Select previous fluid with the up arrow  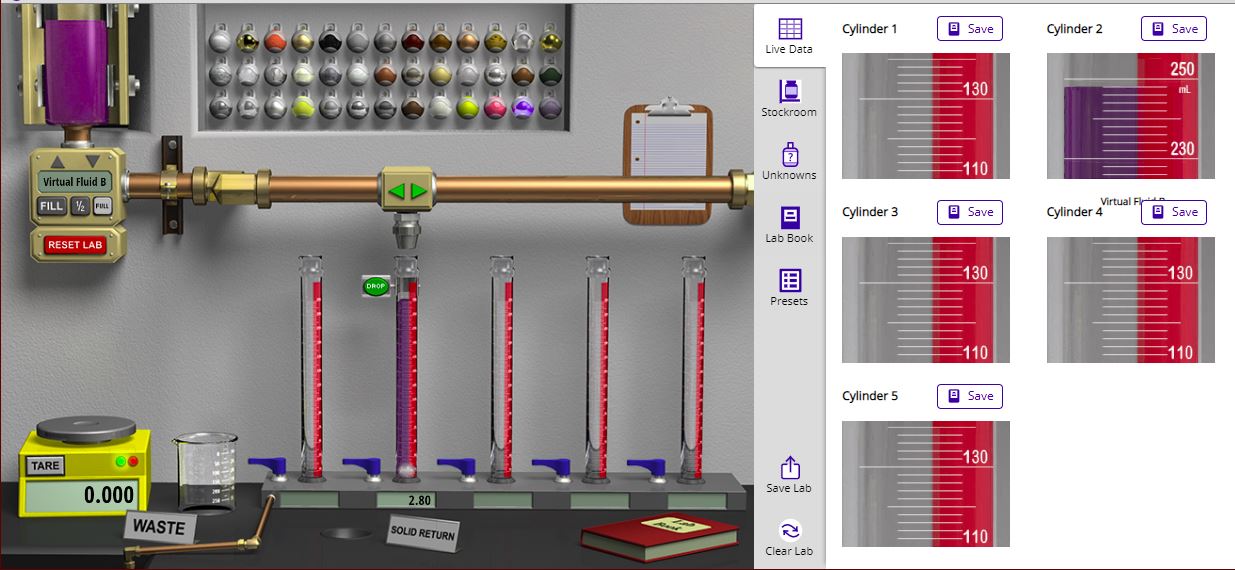[x=58, y=161]
